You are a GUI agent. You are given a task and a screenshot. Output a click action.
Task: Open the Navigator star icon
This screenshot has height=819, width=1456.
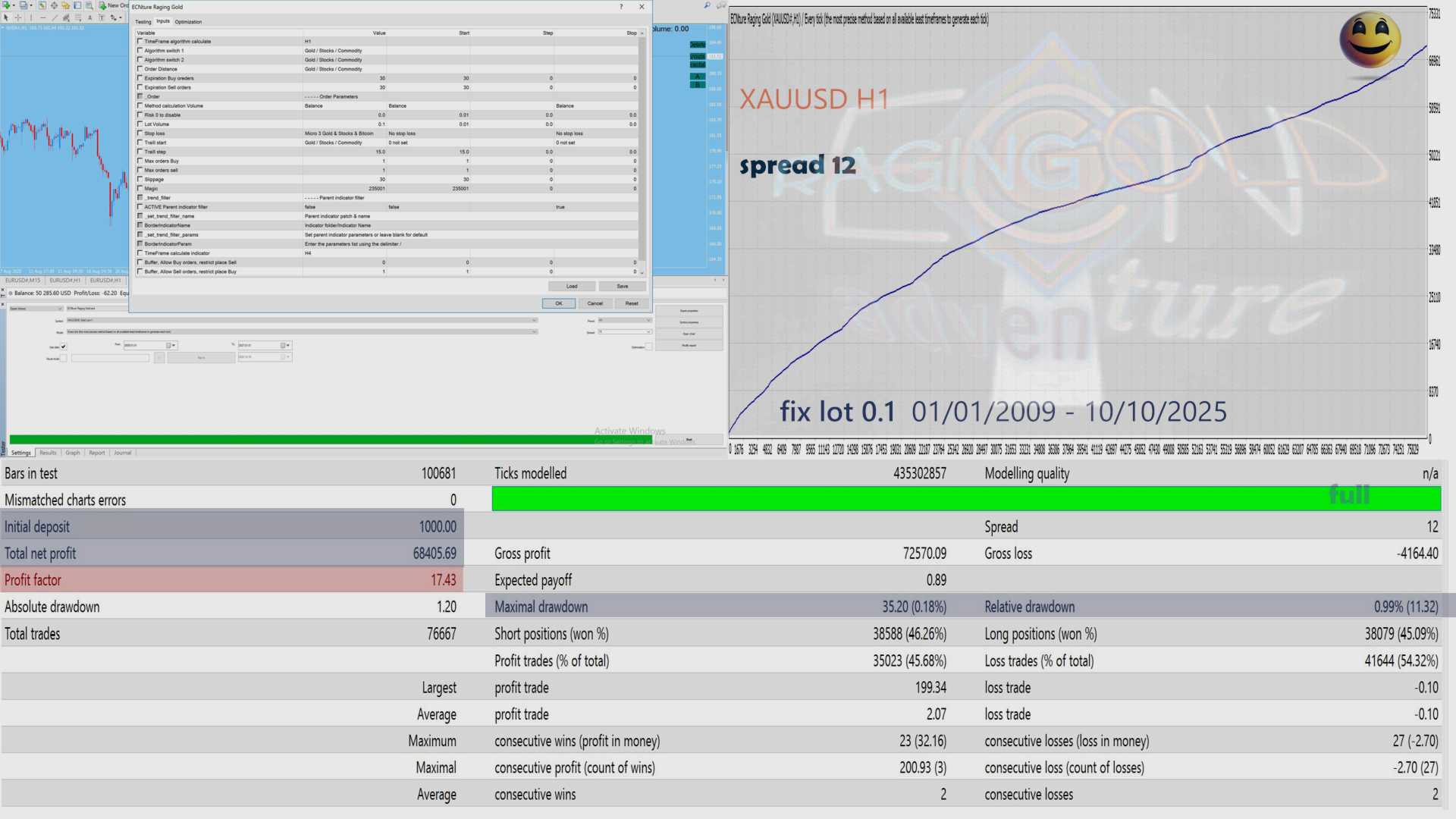point(65,5)
